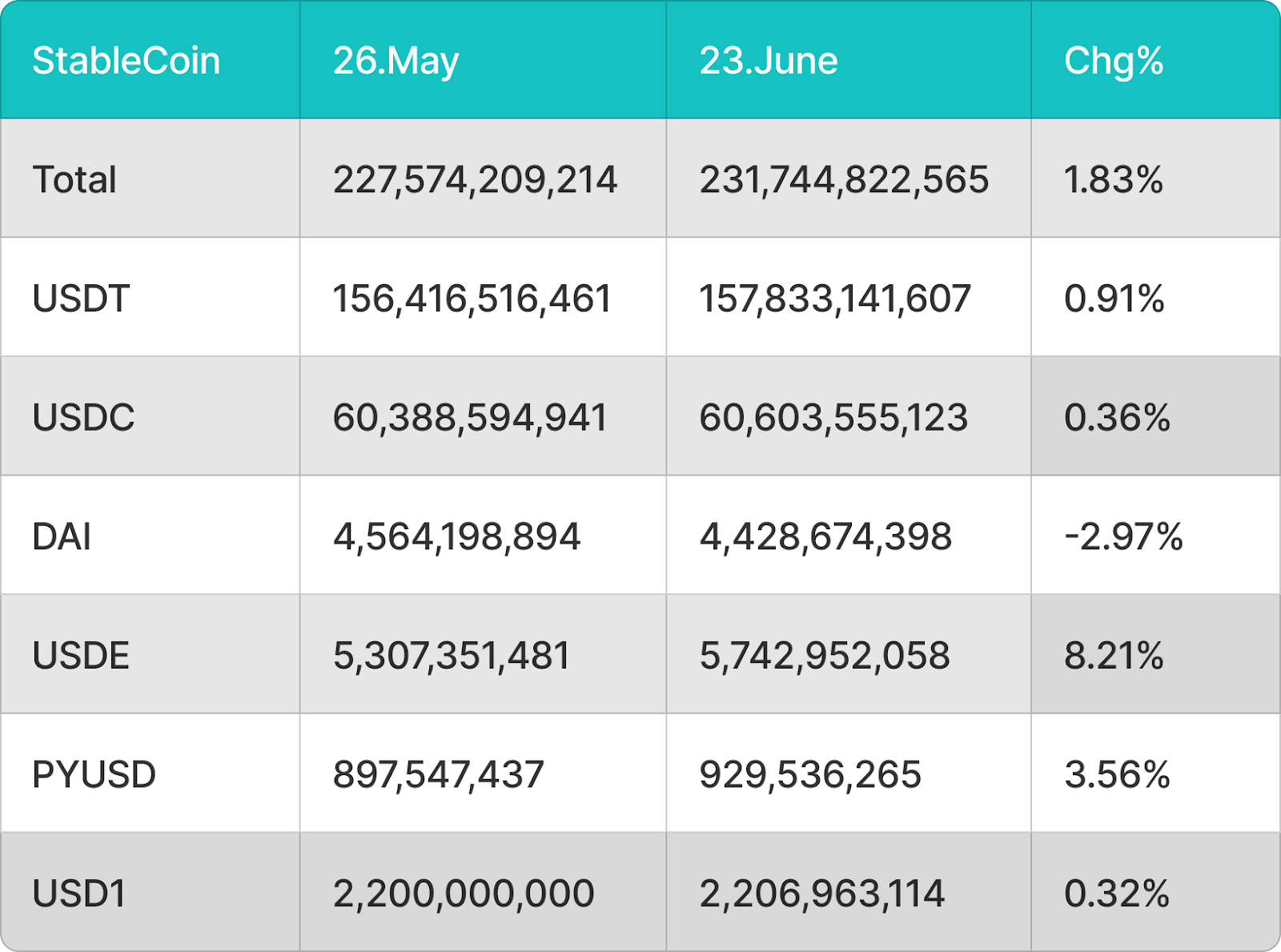Click the Chg% column header

tap(1114, 61)
